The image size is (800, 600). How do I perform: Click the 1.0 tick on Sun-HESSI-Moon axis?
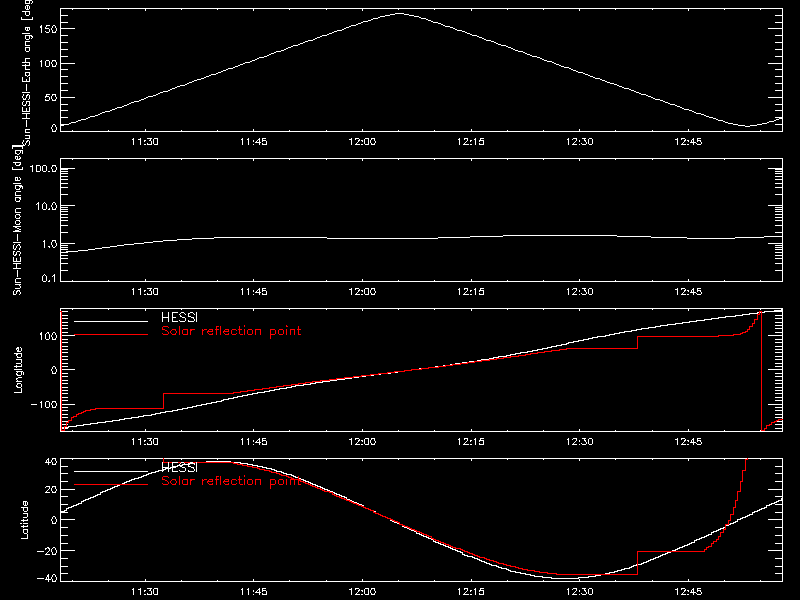(49, 244)
